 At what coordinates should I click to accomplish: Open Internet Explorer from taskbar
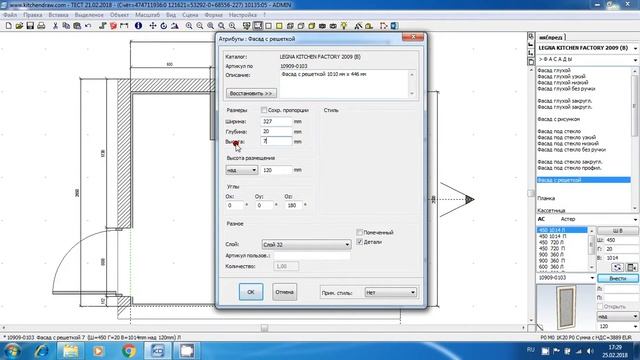pyautogui.click(x=41, y=351)
